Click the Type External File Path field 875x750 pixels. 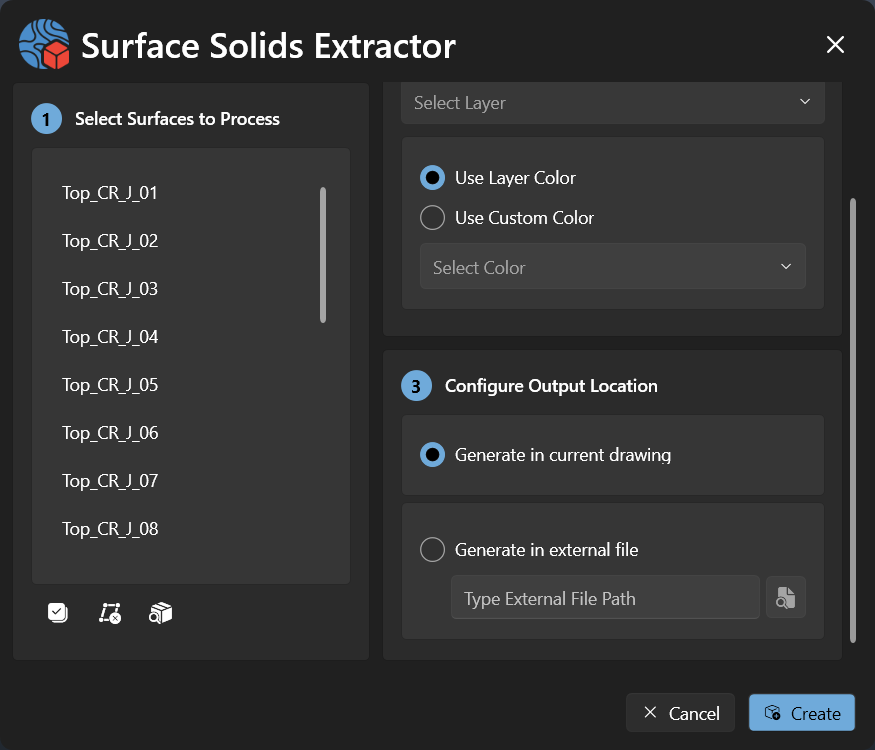(605, 598)
